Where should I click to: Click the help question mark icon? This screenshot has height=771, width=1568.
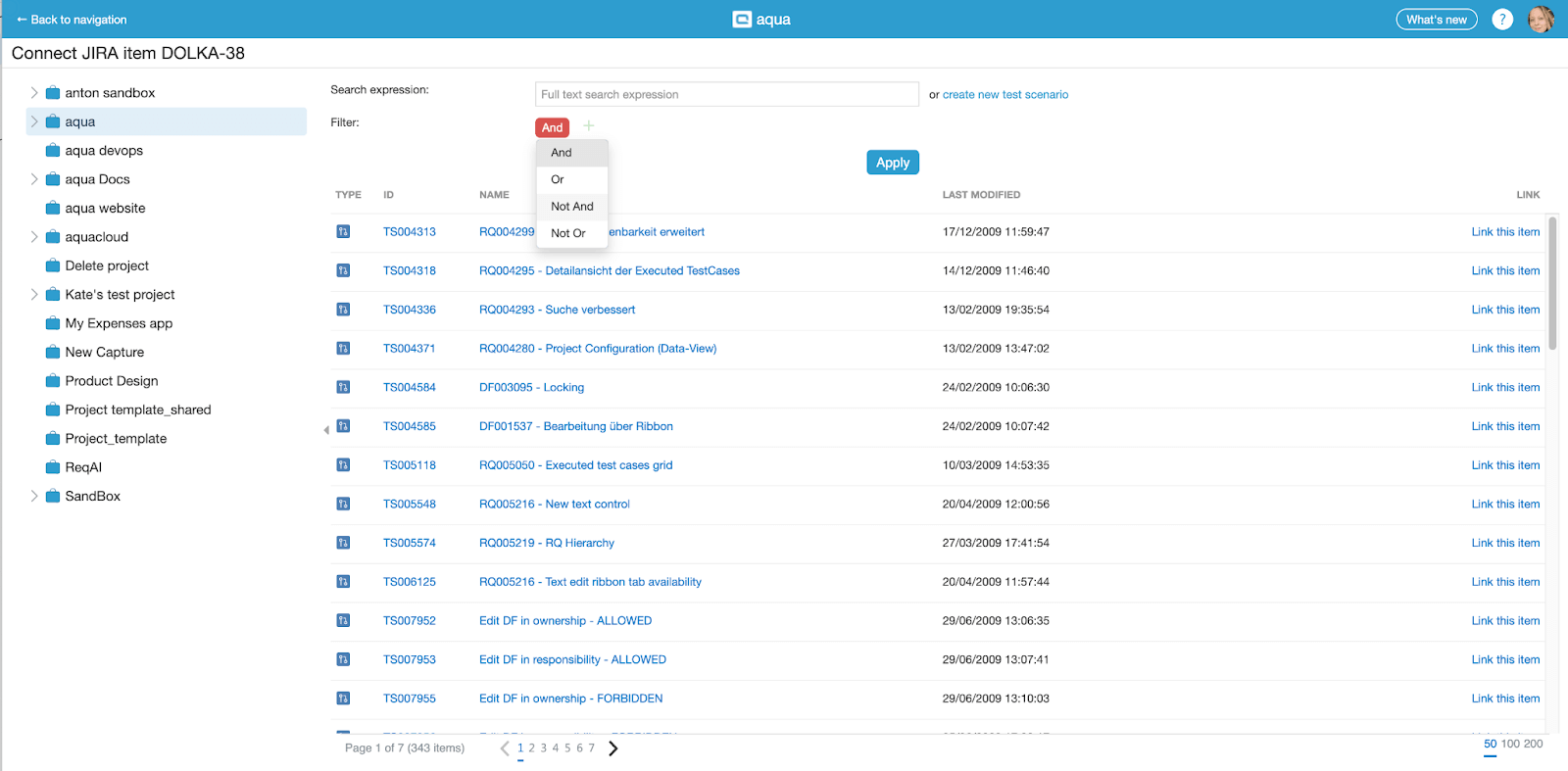(1501, 20)
